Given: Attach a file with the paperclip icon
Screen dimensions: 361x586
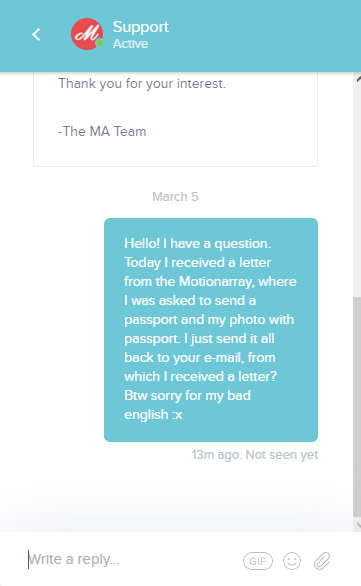Looking at the screenshot, I should [322, 561].
